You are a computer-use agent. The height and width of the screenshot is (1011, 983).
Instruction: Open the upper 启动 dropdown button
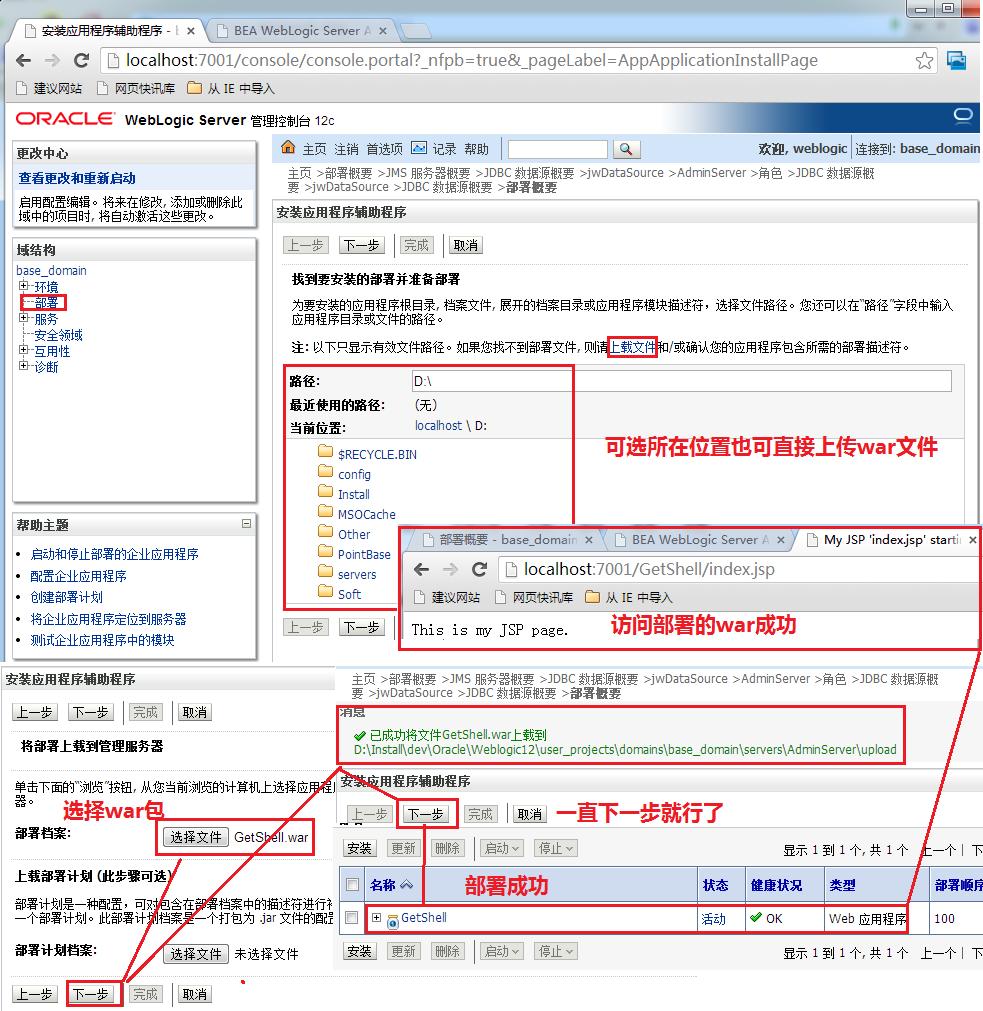pyautogui.click(x=502, y=849)
